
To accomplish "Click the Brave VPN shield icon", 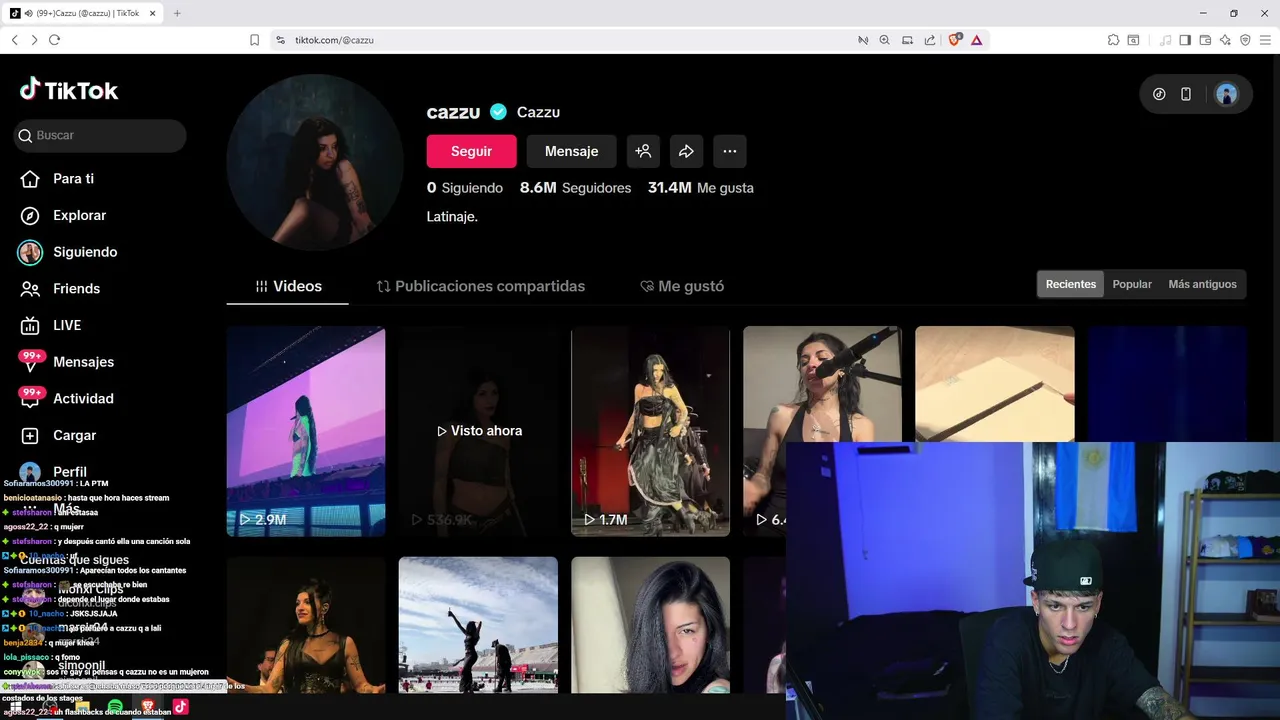I will (1245, 40).
